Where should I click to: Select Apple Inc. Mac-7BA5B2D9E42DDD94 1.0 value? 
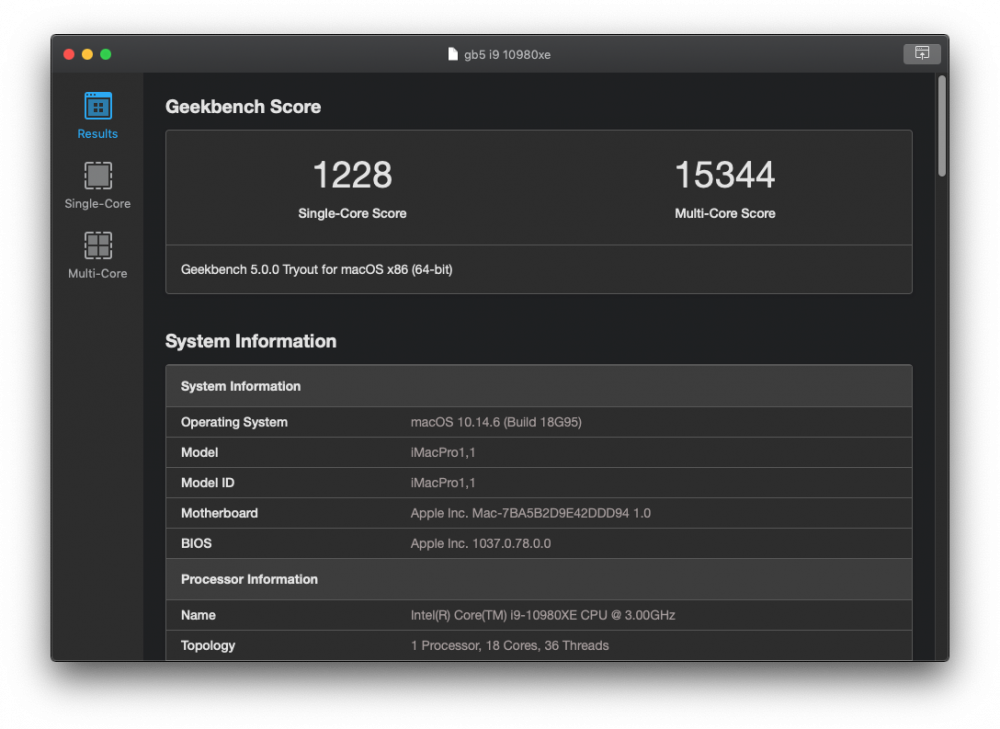click(531, 513)
